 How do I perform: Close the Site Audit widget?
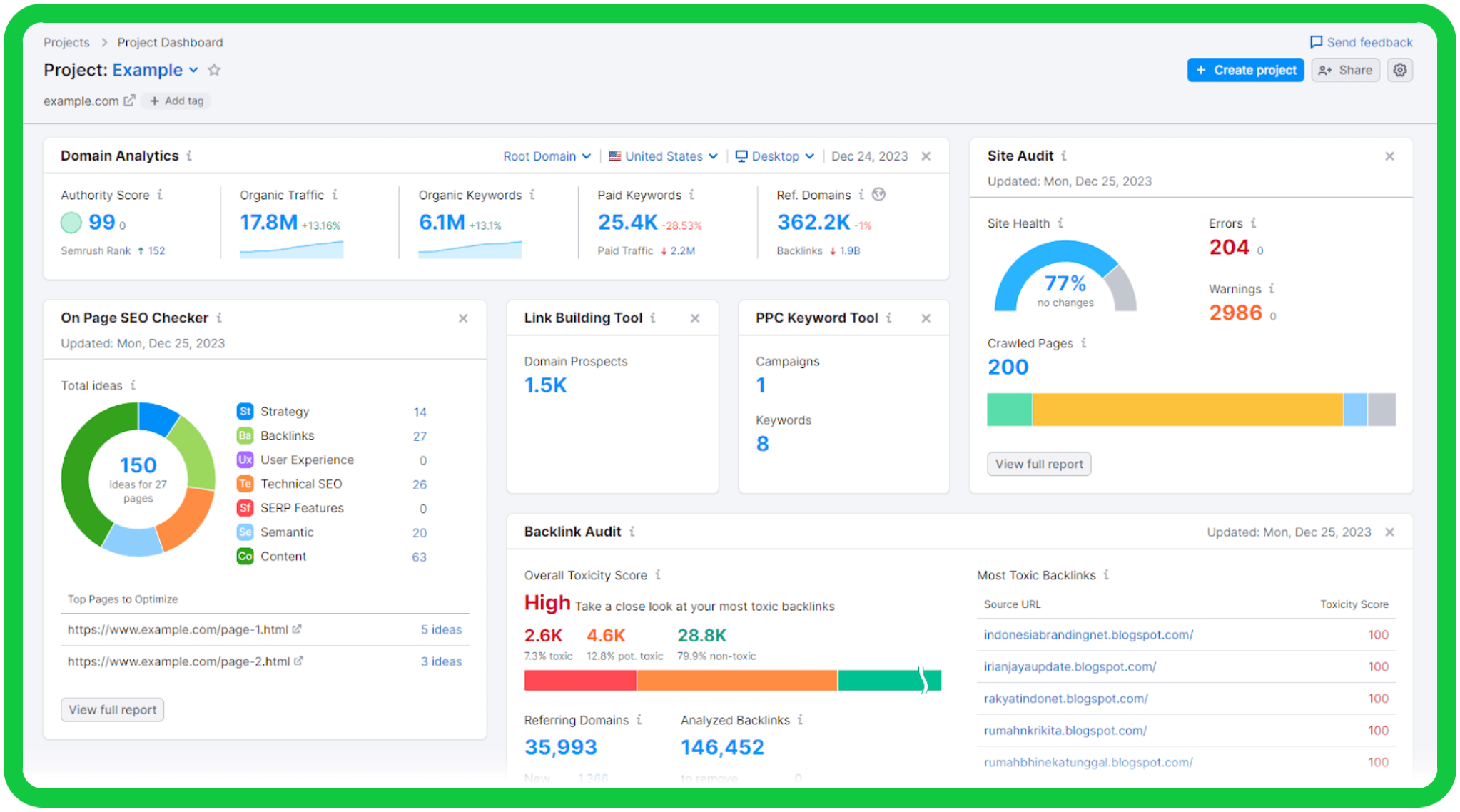[x=1389, y=156]
